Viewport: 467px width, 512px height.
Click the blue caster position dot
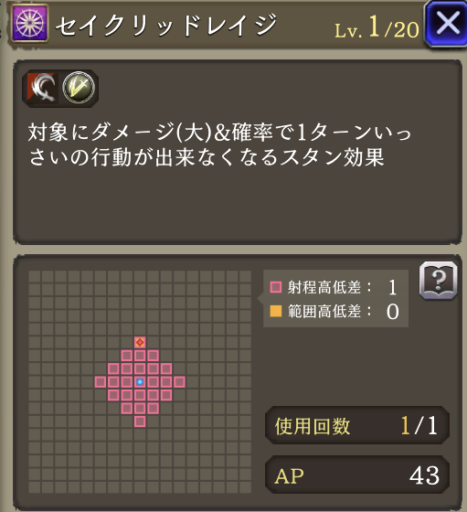[140, 382]
